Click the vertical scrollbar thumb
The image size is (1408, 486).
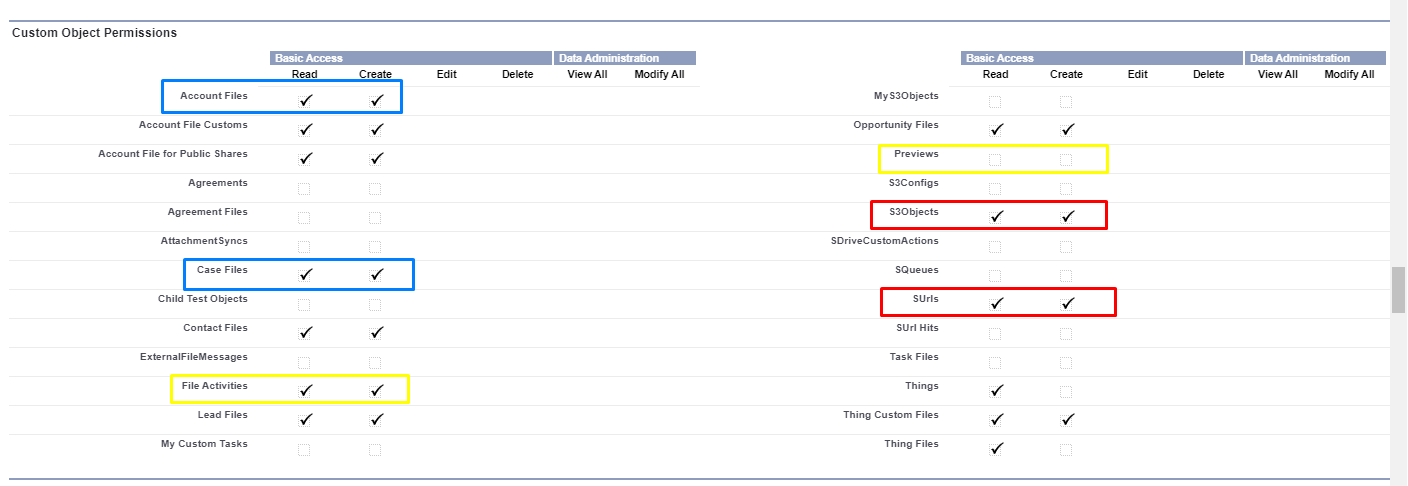(1398, 290)
